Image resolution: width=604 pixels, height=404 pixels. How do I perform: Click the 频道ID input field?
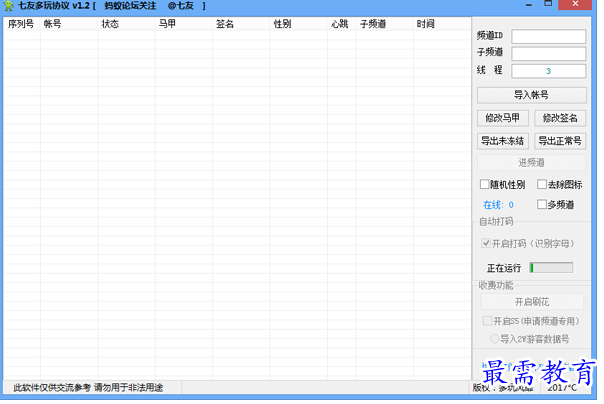pyautogui.click(x=549, y=37)
